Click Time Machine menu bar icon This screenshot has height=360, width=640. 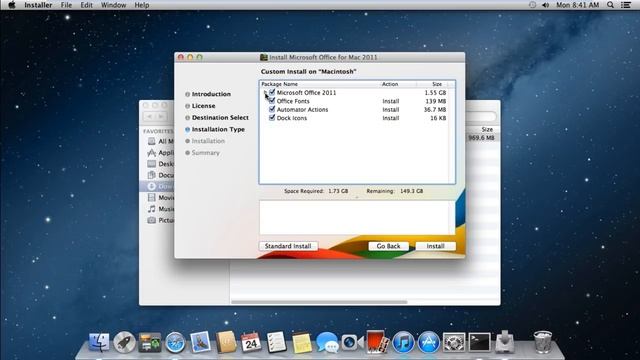click(532, 5)
